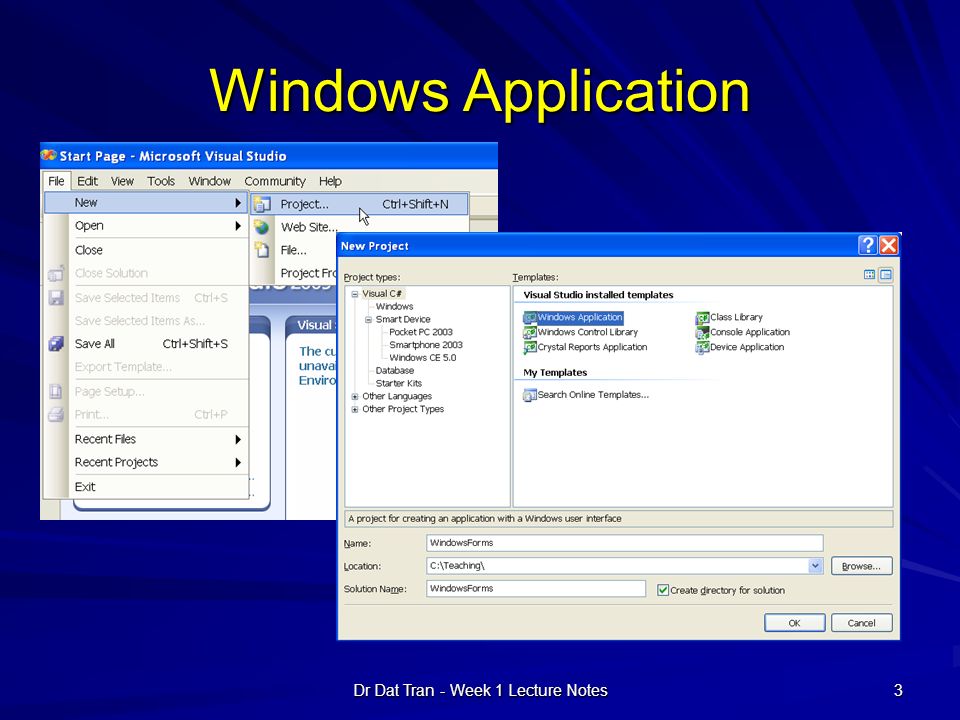The width and height of the screenshot is (960, 720).
Task: Click the greyed Print printer icon
Action: [x=56, y=414]
